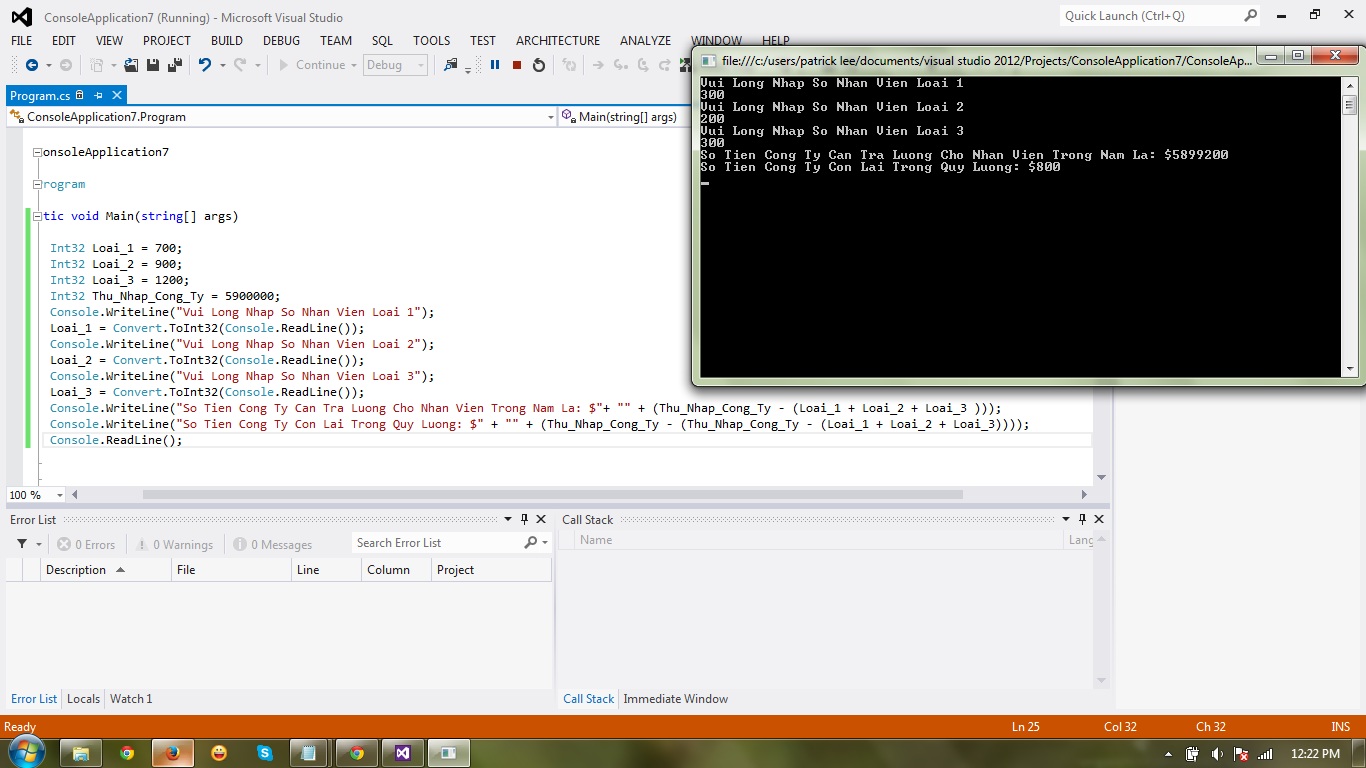Toggle the 0 Errors filter

pyautogui.click(x=87, y=544)
